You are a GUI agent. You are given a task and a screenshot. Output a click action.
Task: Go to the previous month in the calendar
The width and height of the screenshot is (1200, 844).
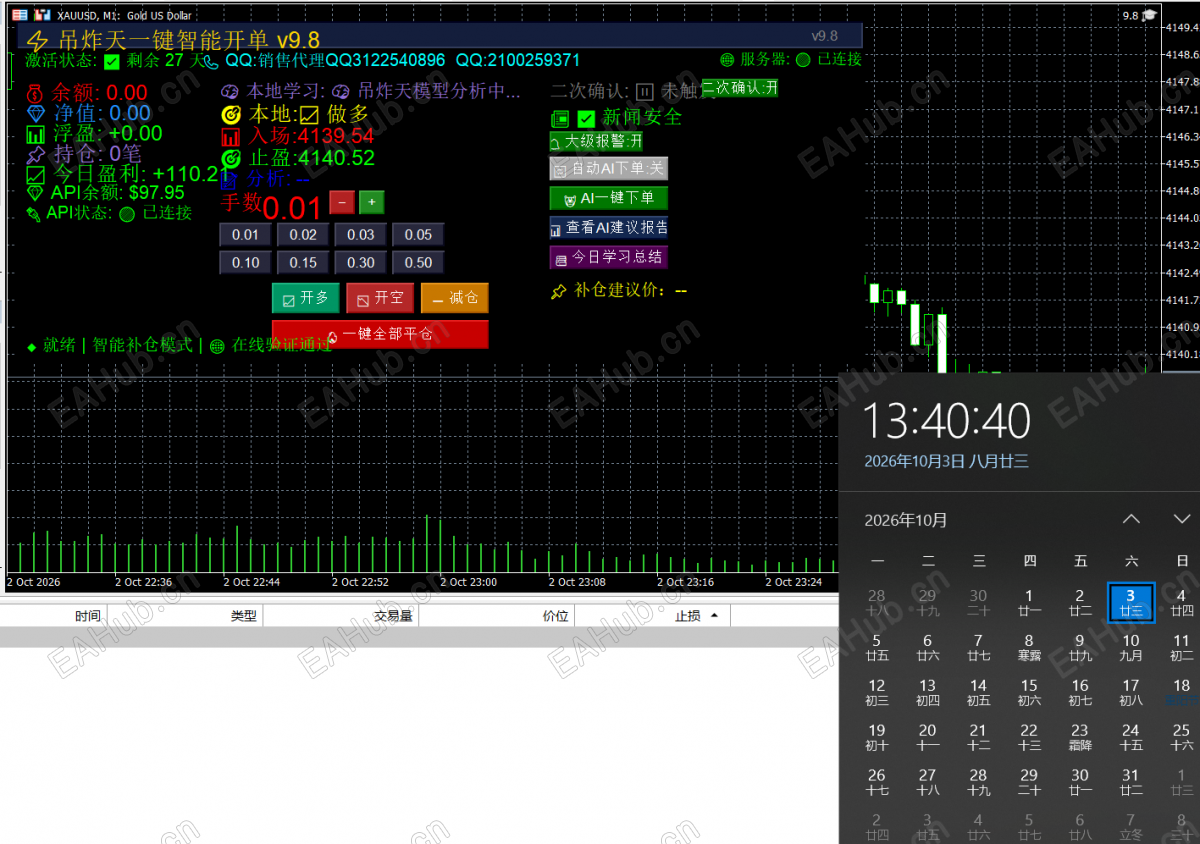click(x=1131, y=519)
